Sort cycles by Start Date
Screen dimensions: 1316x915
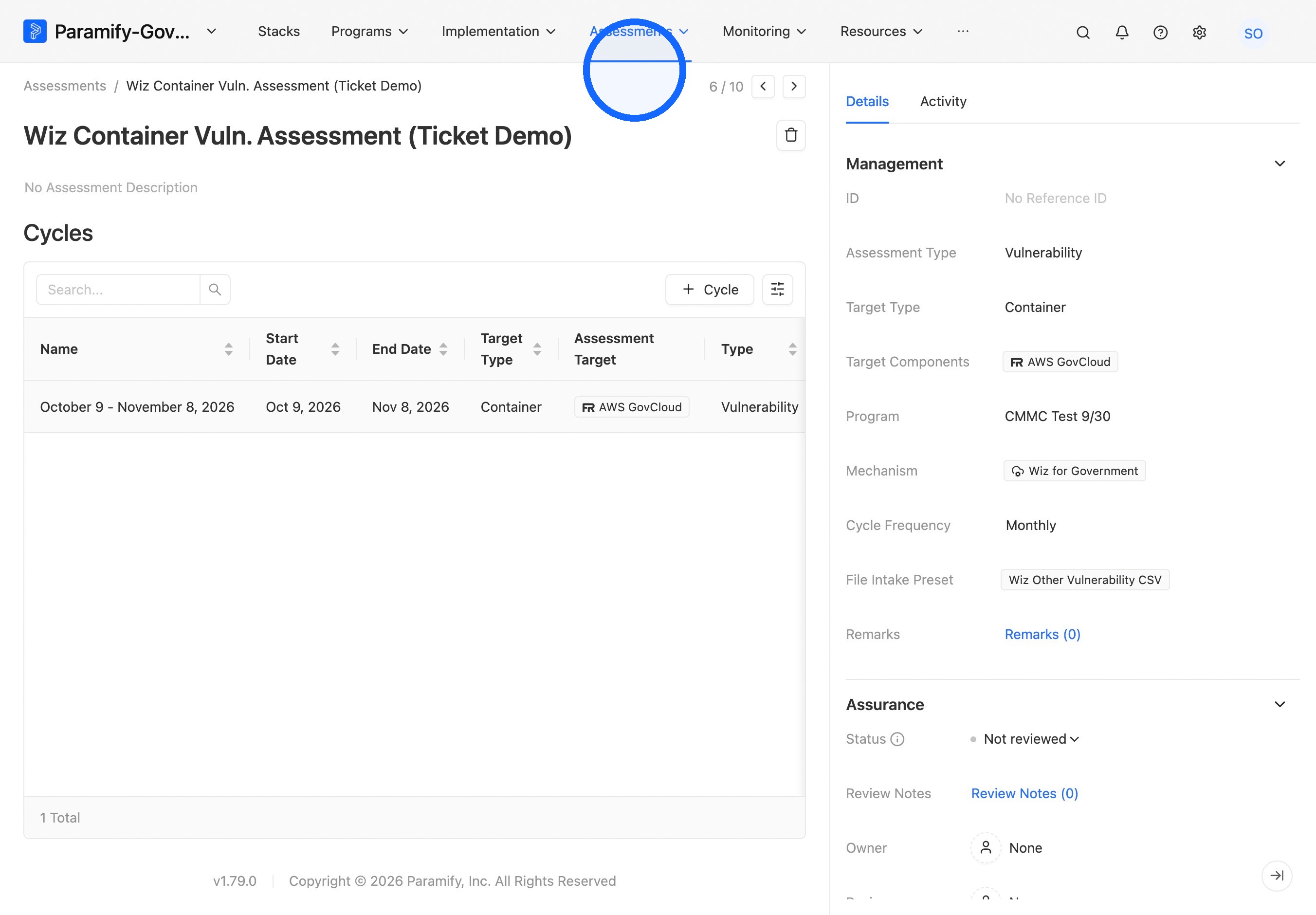tap(335, 349)
